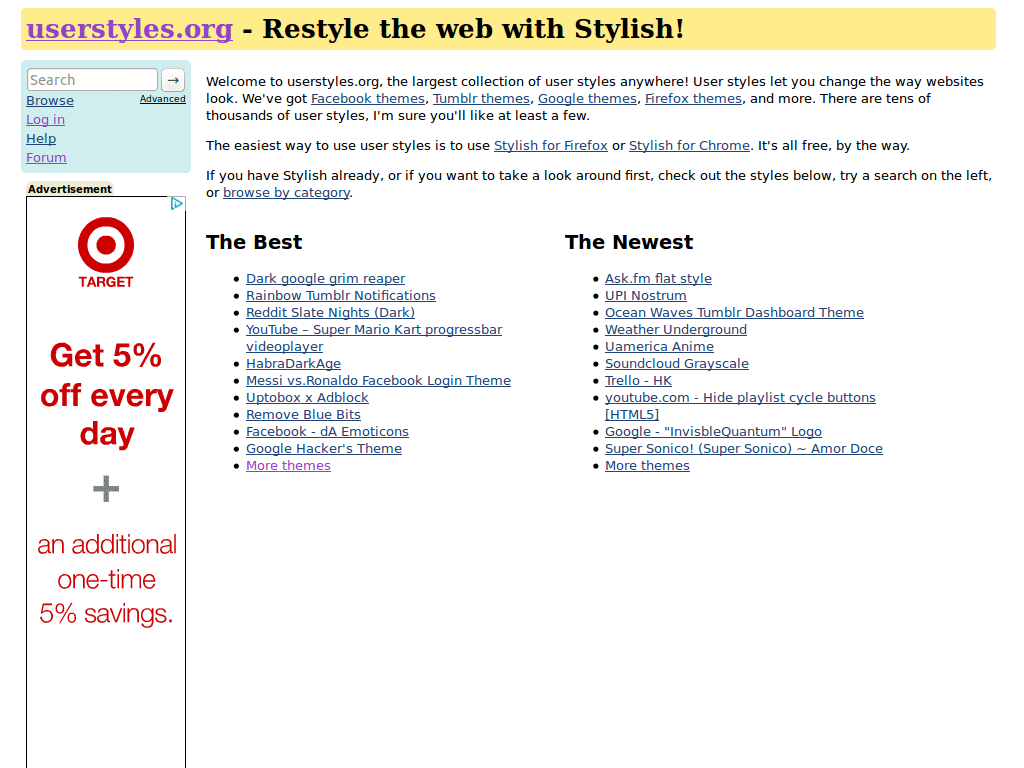
Task: Open Soundcloud Grayscale style
Action: pyautogui.click(x=677, y=364)
